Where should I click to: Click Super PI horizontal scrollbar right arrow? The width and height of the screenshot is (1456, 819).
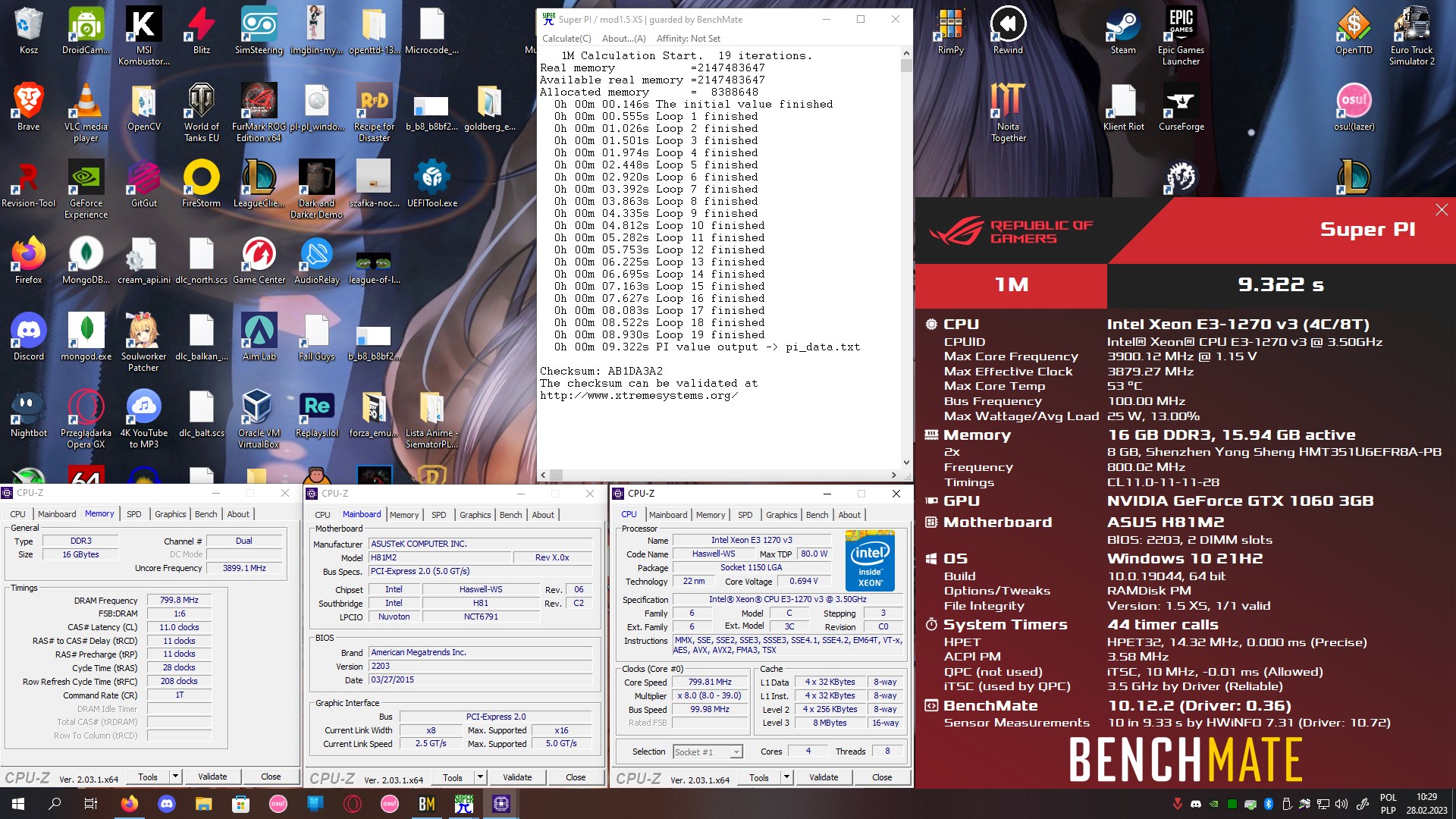pyautogui.click(x=894, y=475)
